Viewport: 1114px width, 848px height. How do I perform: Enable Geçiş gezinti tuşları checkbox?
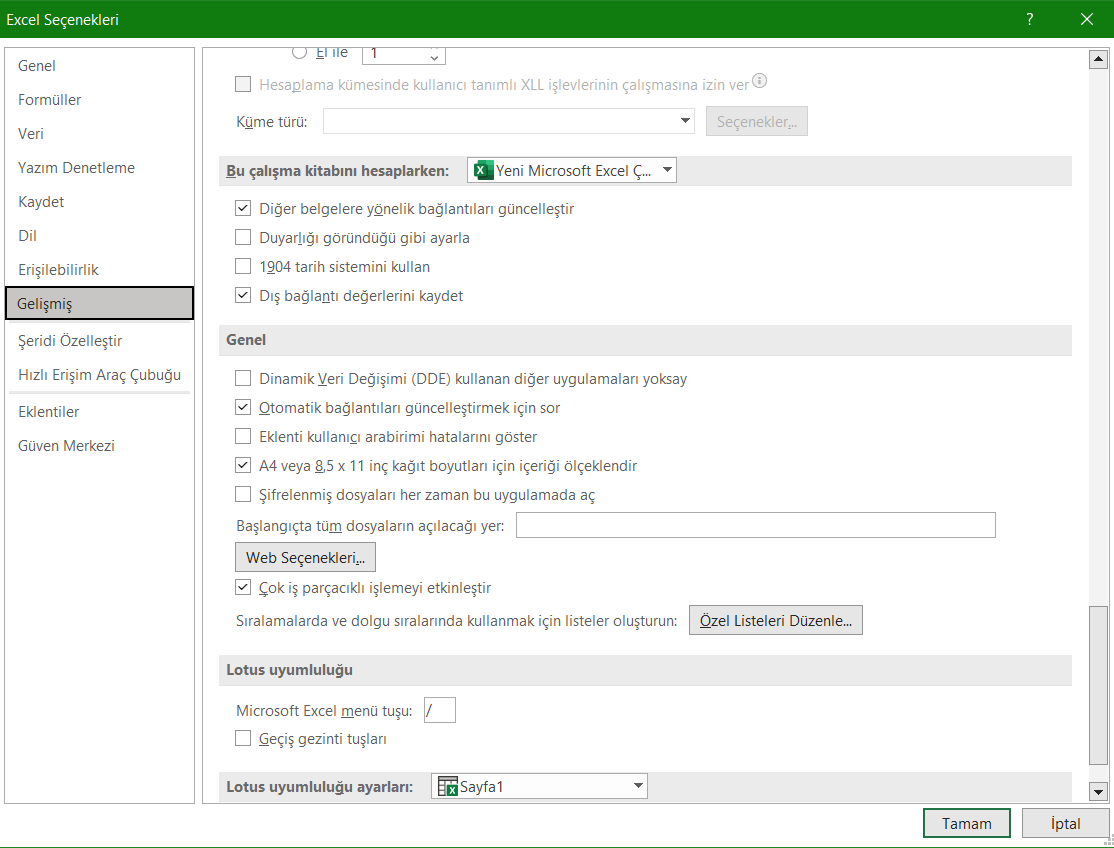coord(243,739)
